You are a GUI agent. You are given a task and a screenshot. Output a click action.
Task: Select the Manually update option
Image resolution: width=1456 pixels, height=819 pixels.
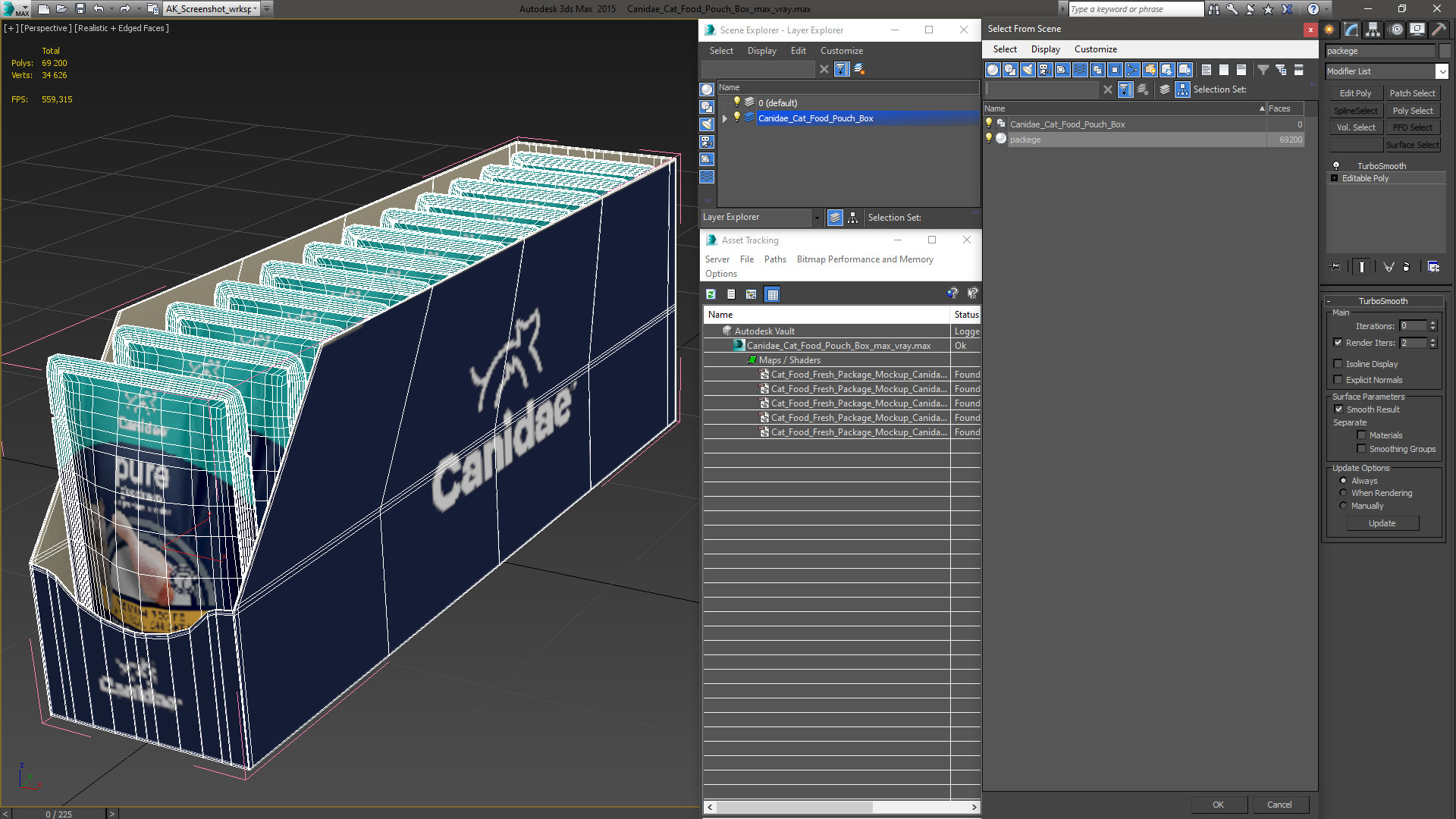click(x=1343, y=506)
